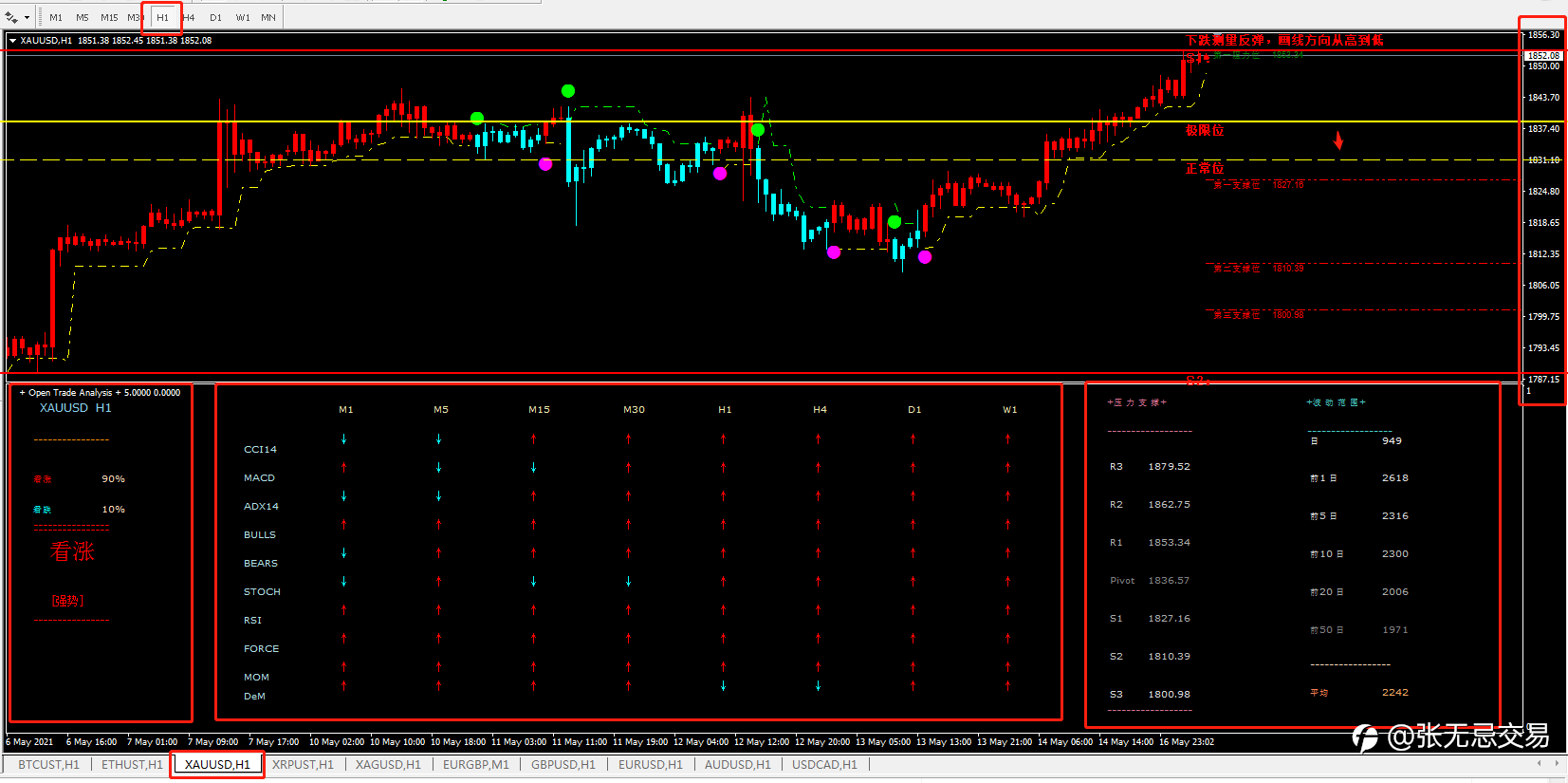Screen dimensions: 1568x783
Task: Click the 极限位 label on chart
Action: [x=1205, y=131]
